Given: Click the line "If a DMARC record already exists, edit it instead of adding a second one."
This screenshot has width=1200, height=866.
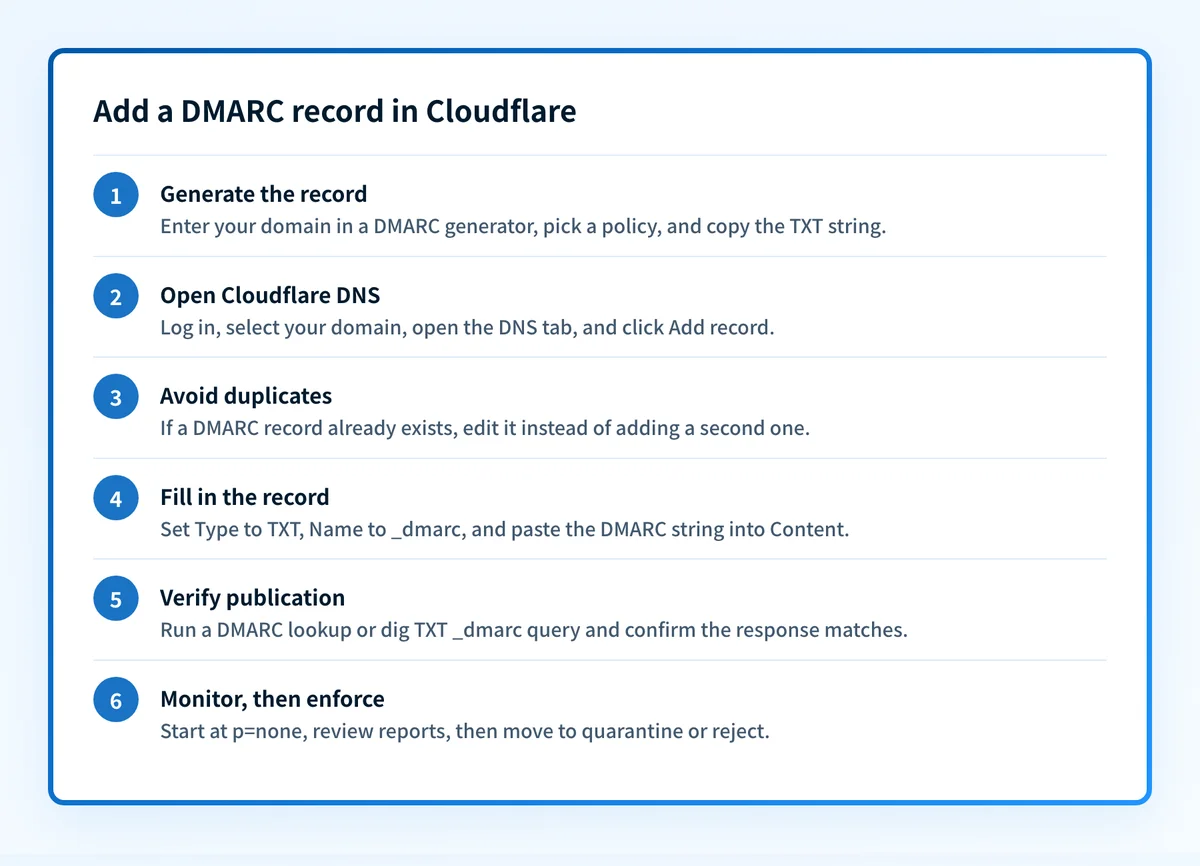Looking at the screenshot, I should (x=485, y=428).
